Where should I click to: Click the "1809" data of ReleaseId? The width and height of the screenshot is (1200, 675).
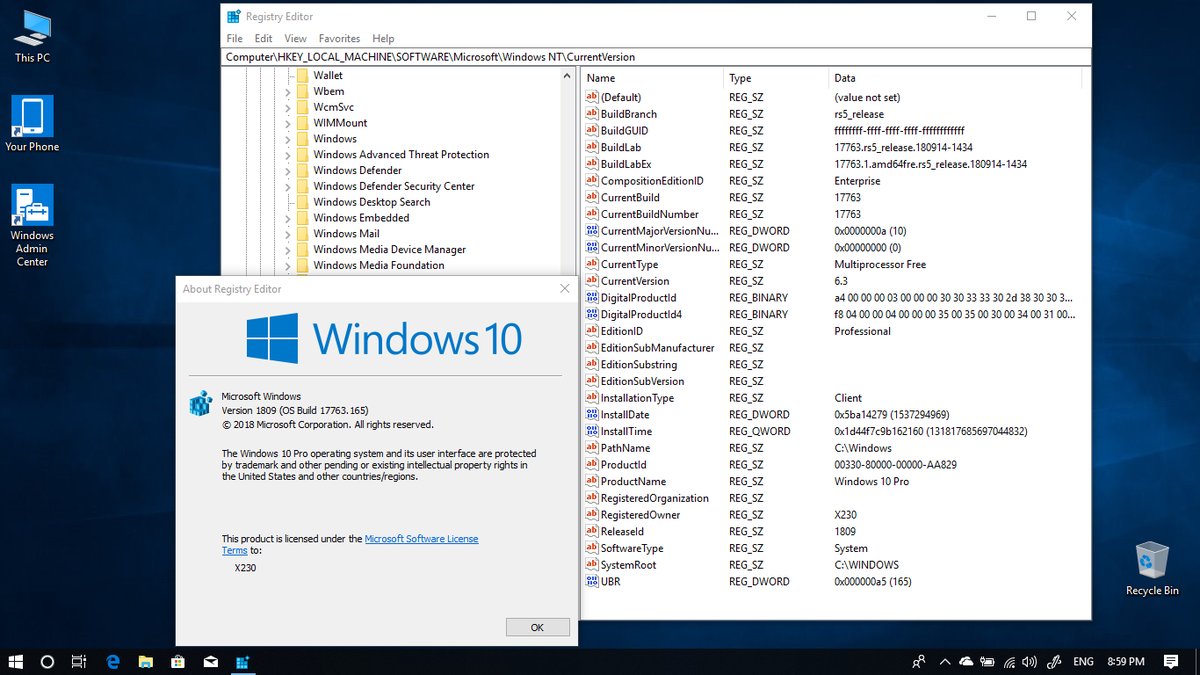tap(845, 532)
